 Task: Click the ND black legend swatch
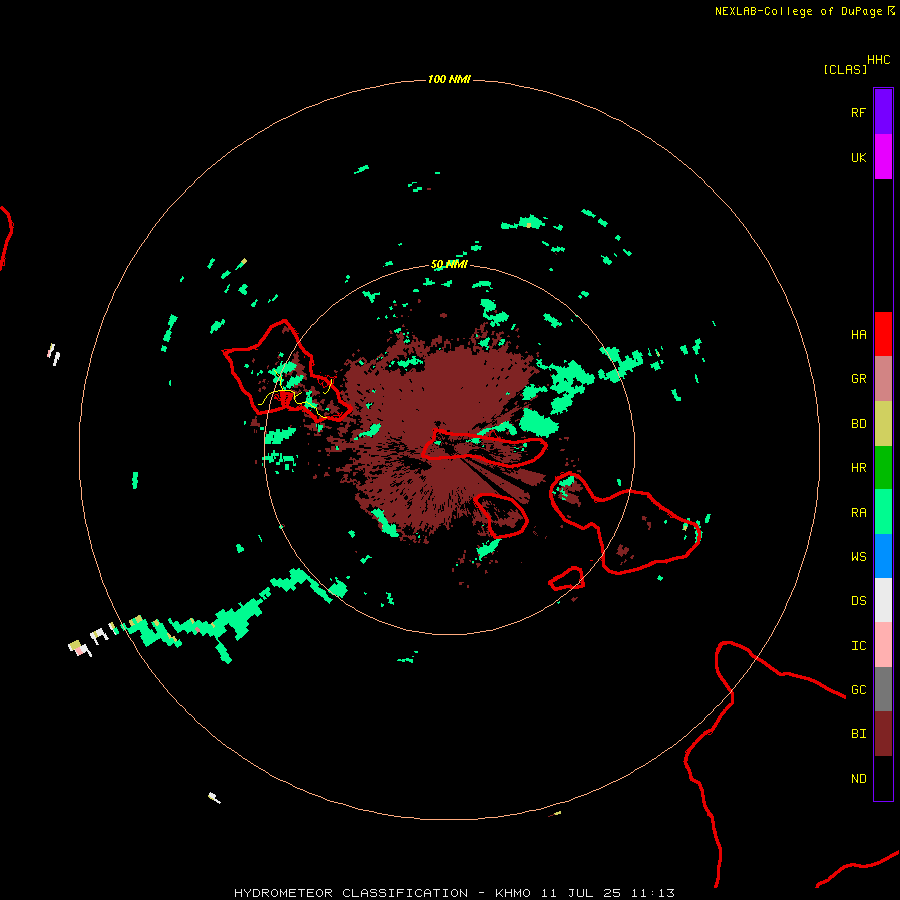pos(883,778)
